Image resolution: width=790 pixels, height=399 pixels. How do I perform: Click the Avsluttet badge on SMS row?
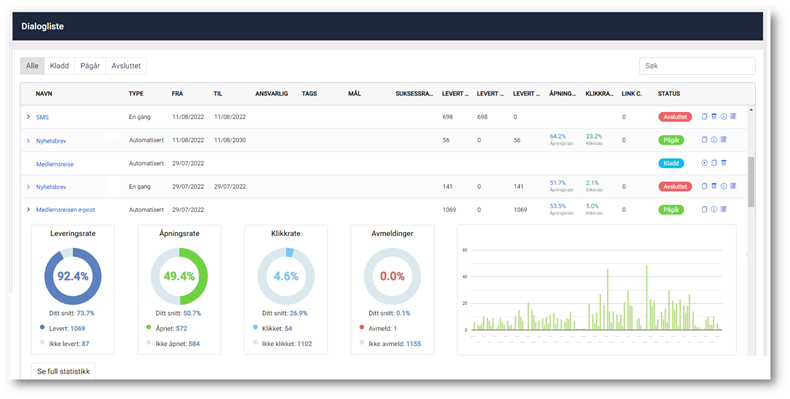coord(675,117)
